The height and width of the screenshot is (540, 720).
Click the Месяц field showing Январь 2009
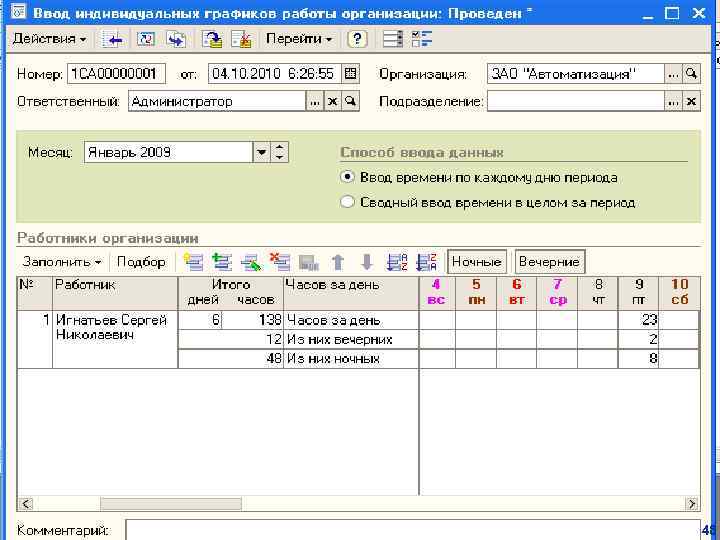coord(168,152)
